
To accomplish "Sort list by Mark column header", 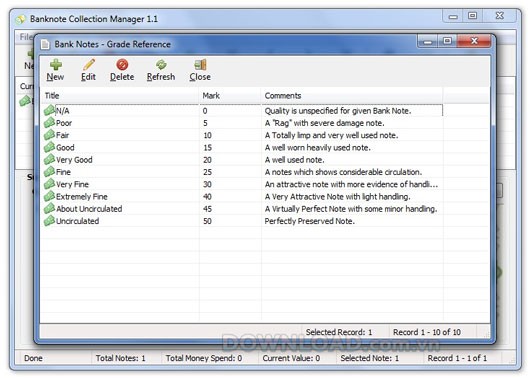I will (230, 96).
